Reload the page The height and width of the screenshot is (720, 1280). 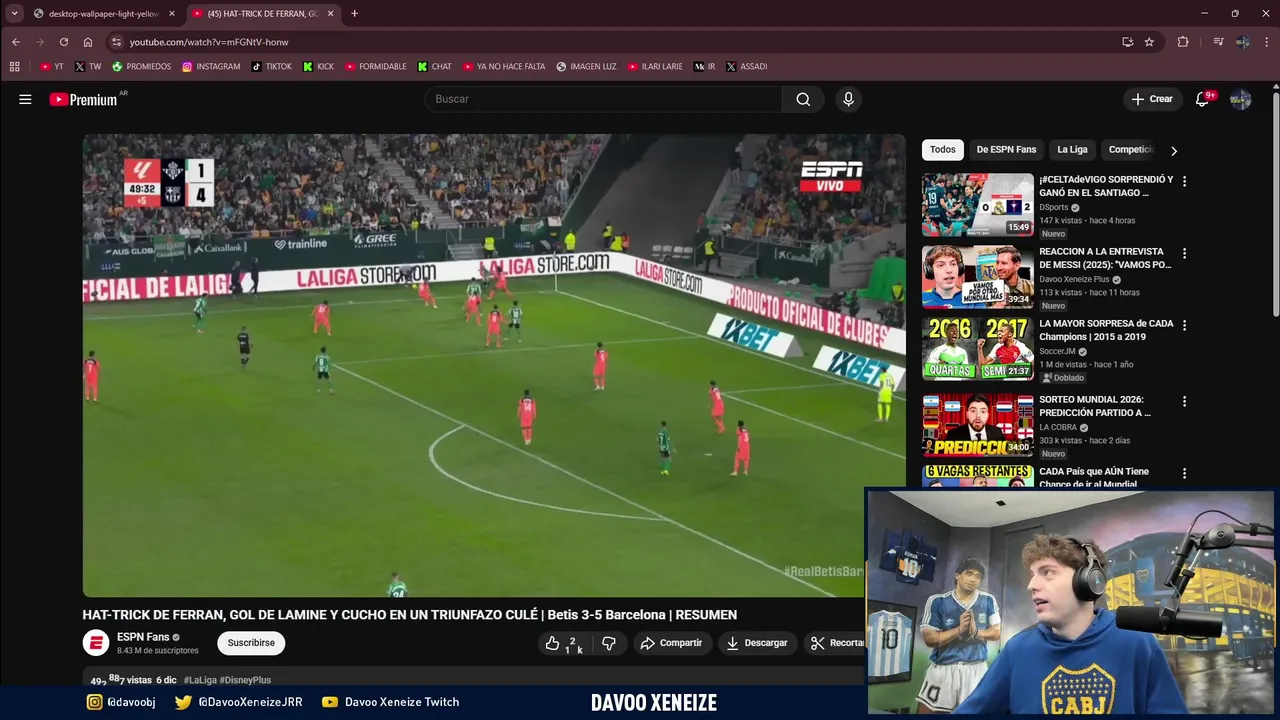(64, 42)
